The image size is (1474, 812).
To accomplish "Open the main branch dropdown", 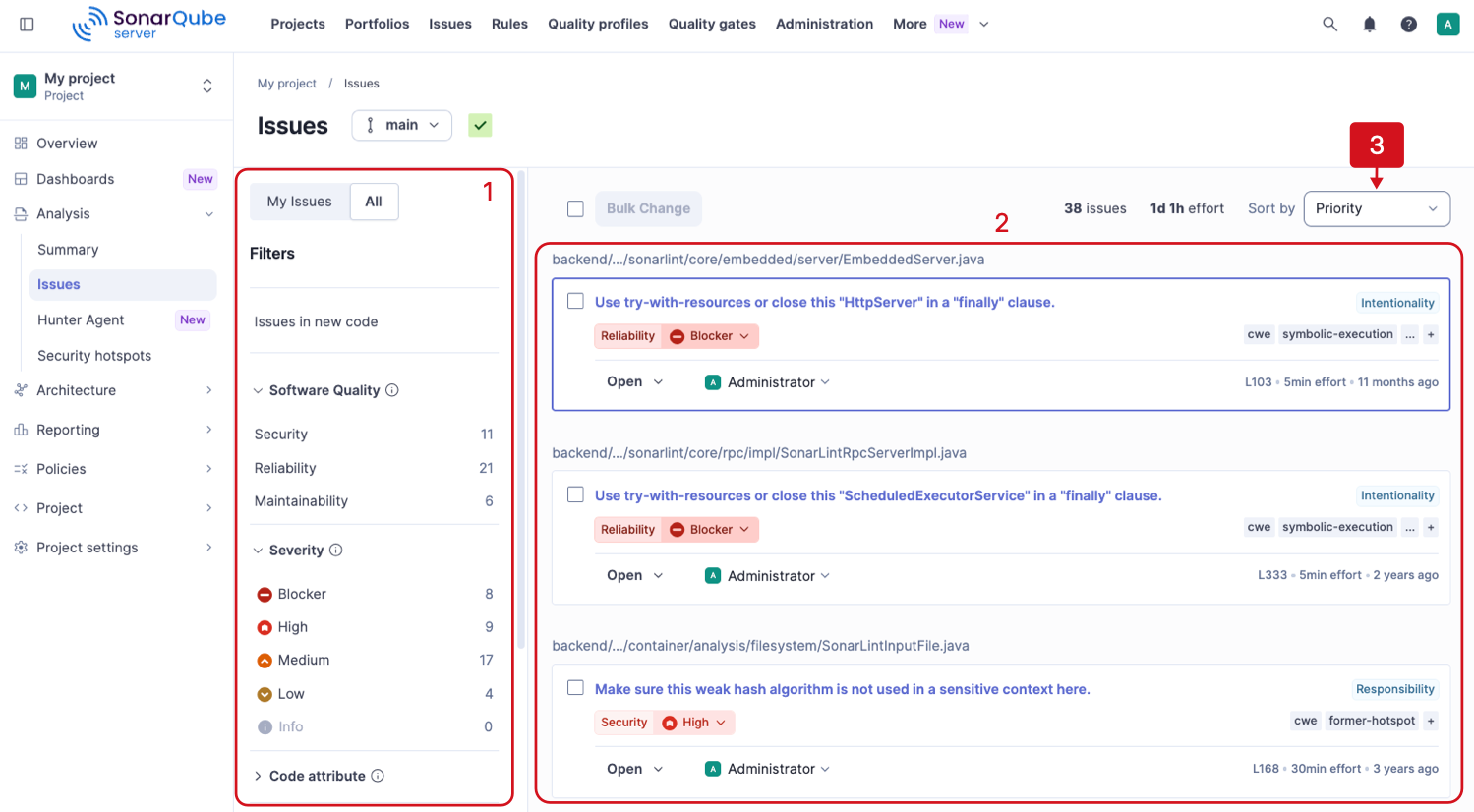I will 402,125.
